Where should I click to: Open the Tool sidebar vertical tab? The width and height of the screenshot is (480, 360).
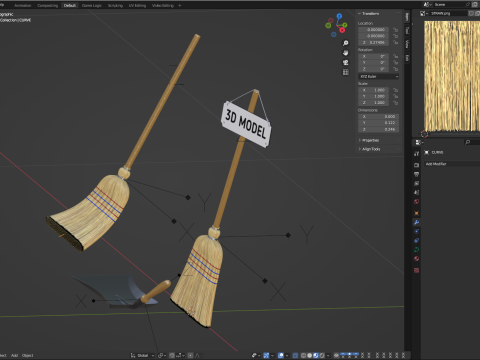click(x=407, y=30)
